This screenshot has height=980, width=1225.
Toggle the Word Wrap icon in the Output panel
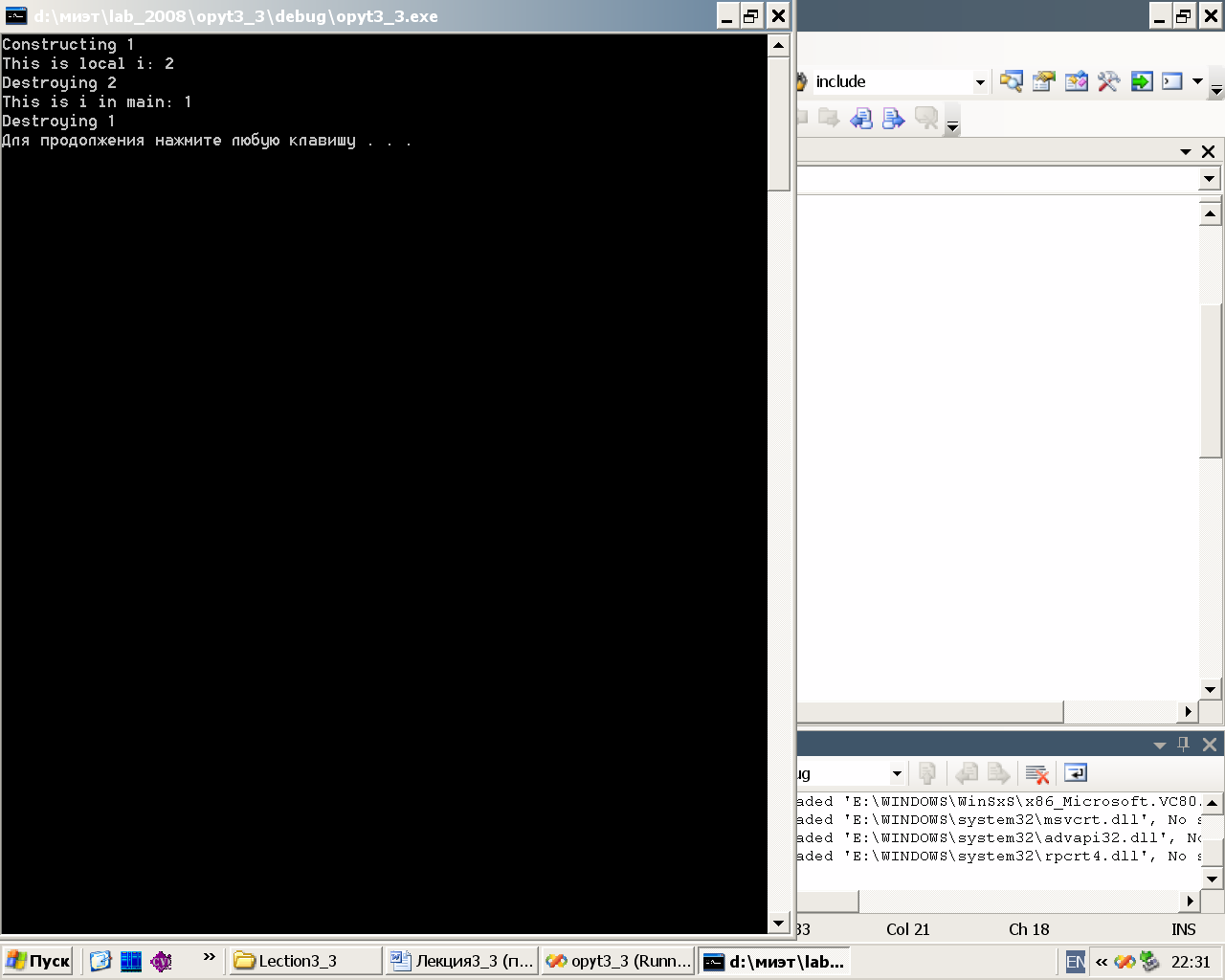[1076, 773]
